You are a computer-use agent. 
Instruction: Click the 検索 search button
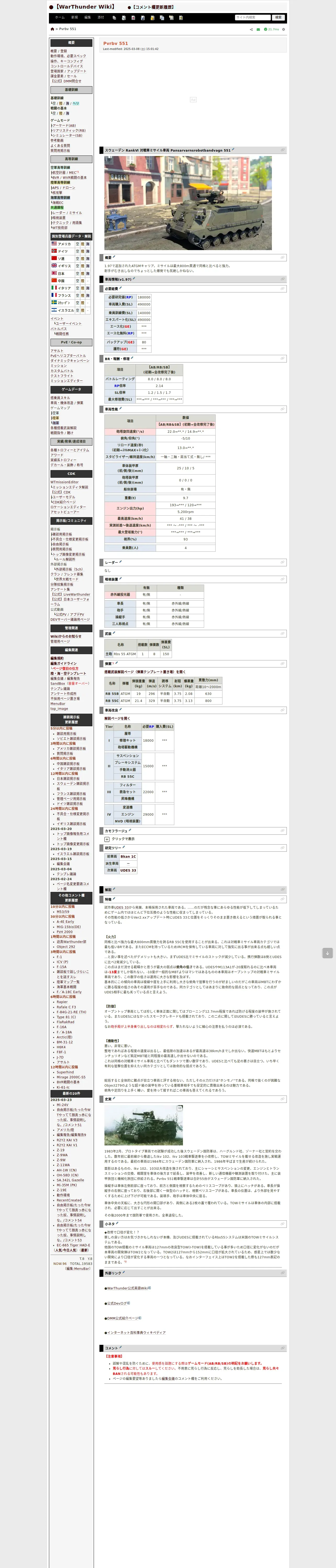tap(279, 18)
